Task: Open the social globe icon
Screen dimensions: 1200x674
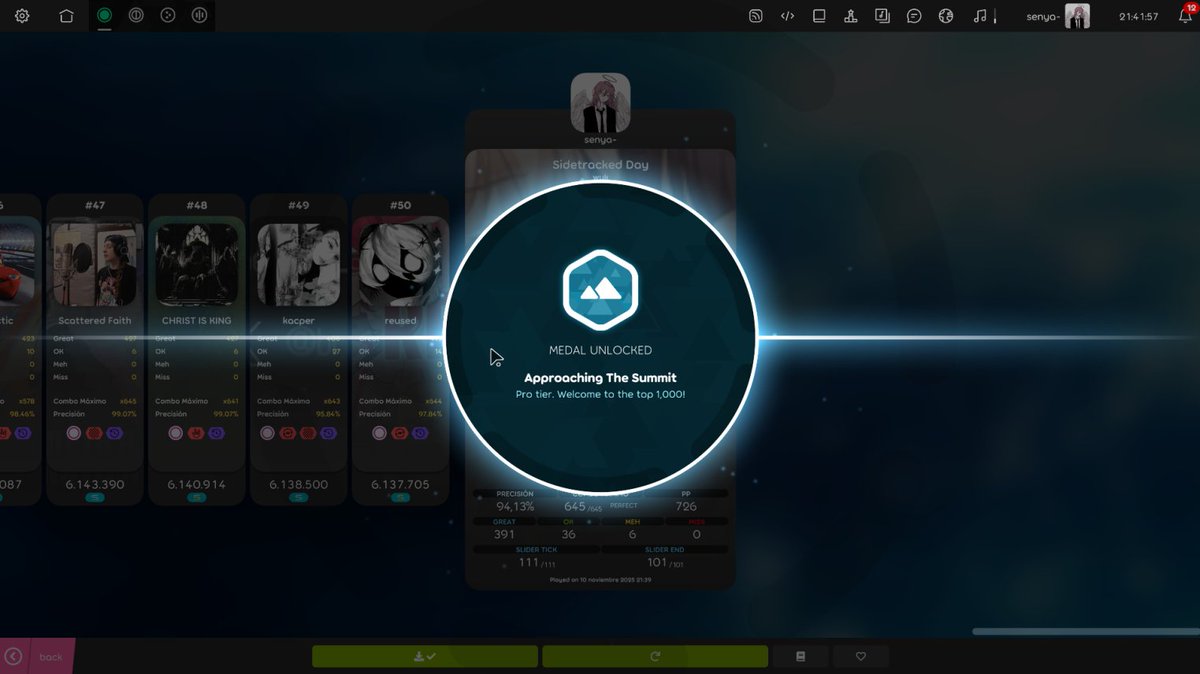Action: pyautogui.click(x=945, y=16)
